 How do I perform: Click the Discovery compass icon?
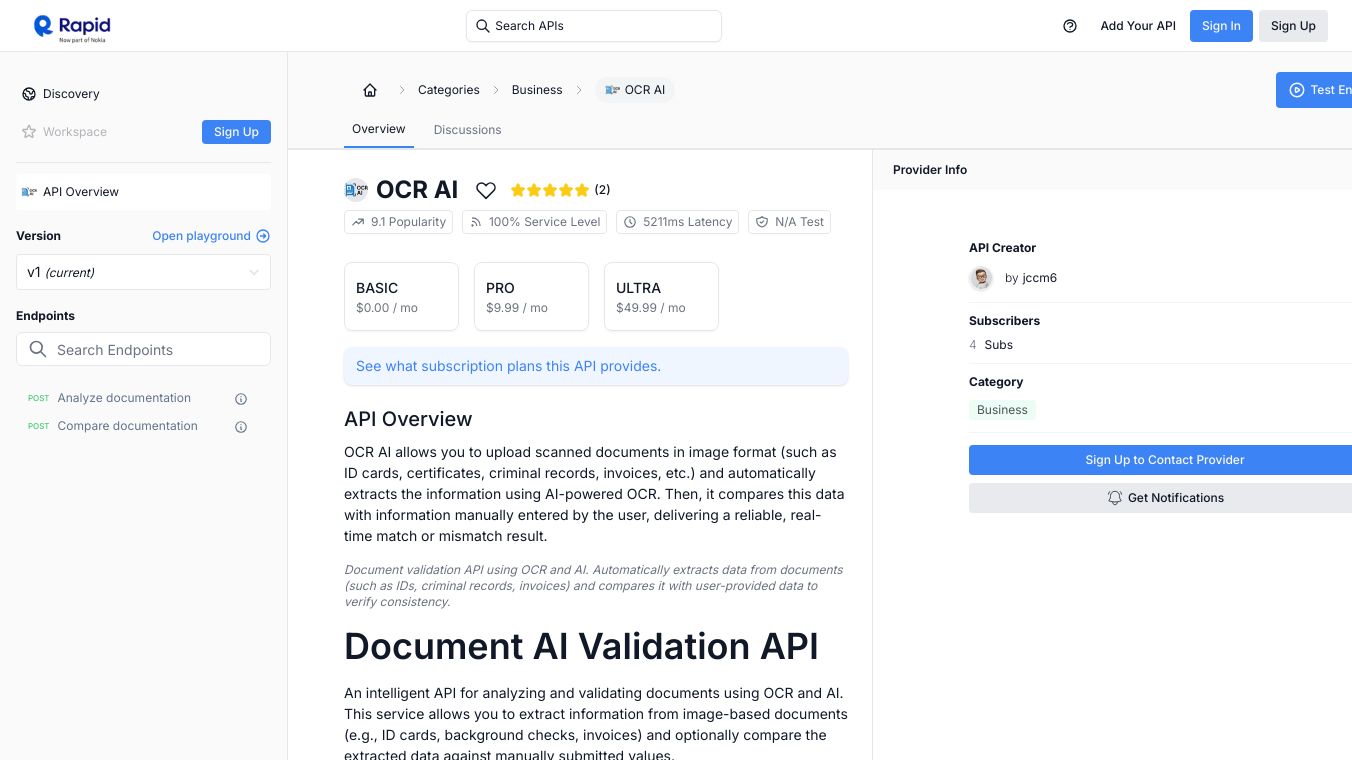(x=29, y=94)
